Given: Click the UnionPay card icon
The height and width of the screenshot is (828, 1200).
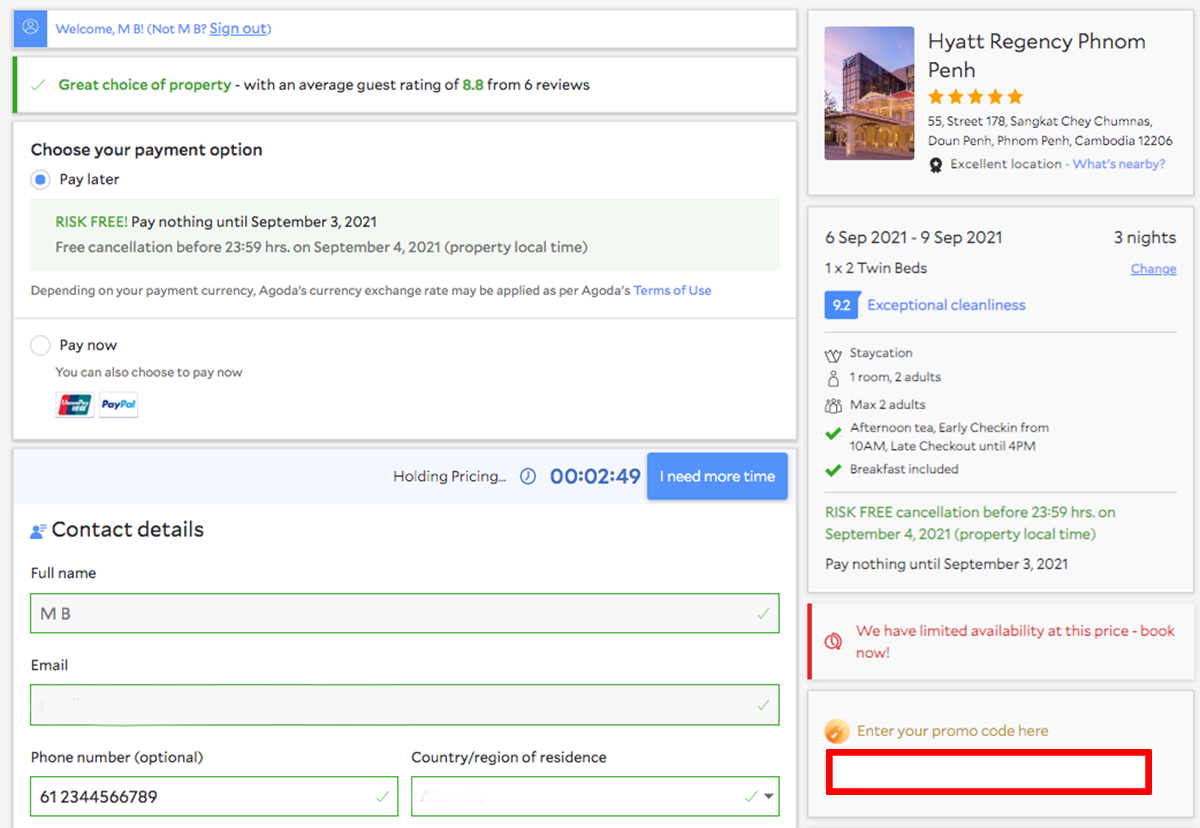Looking at the screenshot, I should (75, 405).
